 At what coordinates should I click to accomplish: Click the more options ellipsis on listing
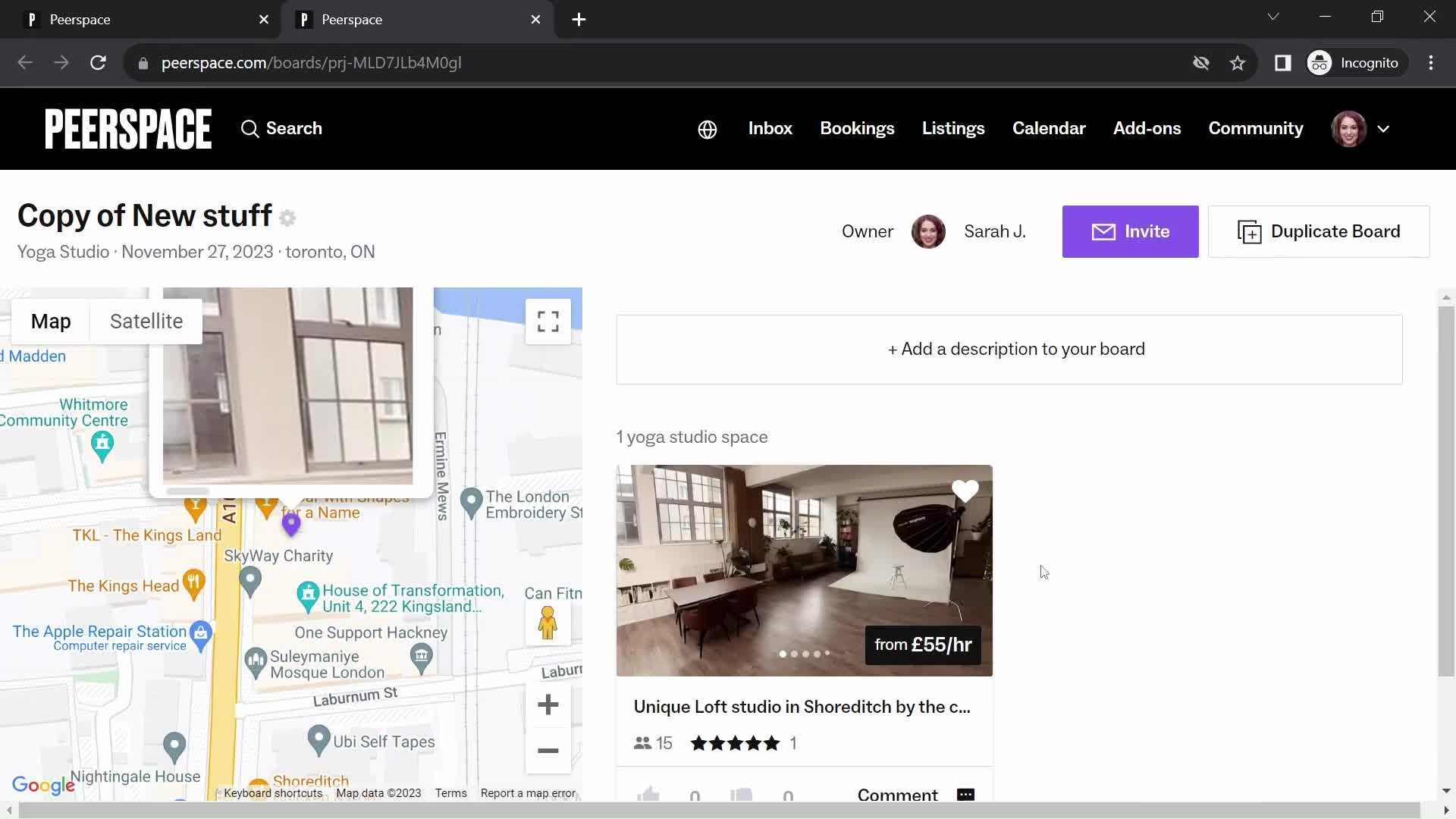(965, 795)
